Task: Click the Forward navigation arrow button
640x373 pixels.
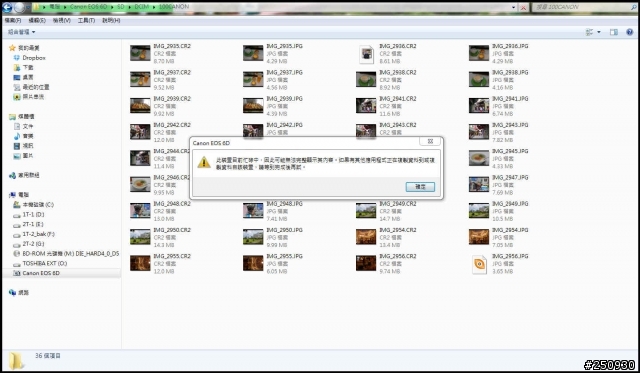Action: click(x=19, y=7)
